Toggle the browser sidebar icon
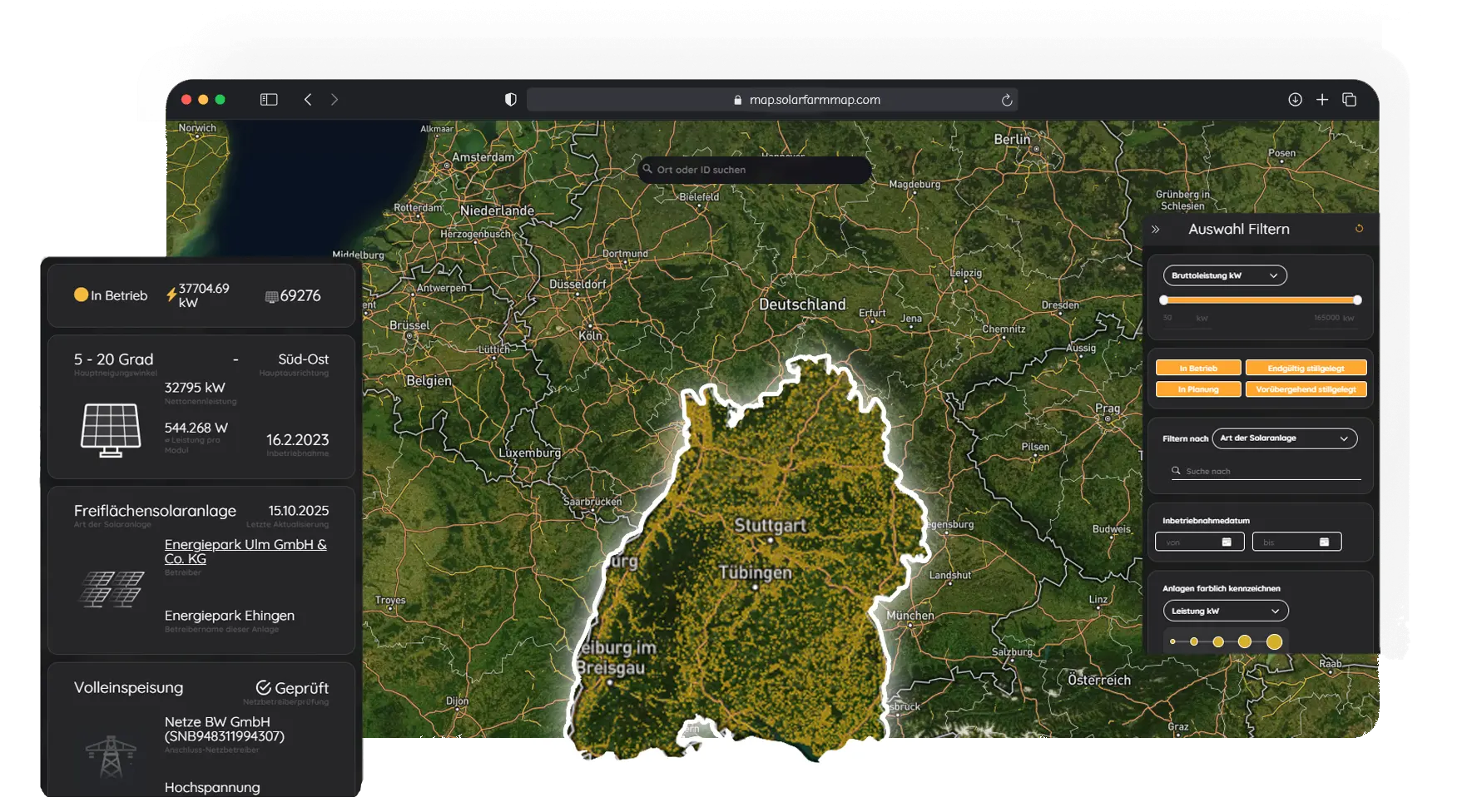Viewport: 1477px width, 812px height. click(268, 99)
